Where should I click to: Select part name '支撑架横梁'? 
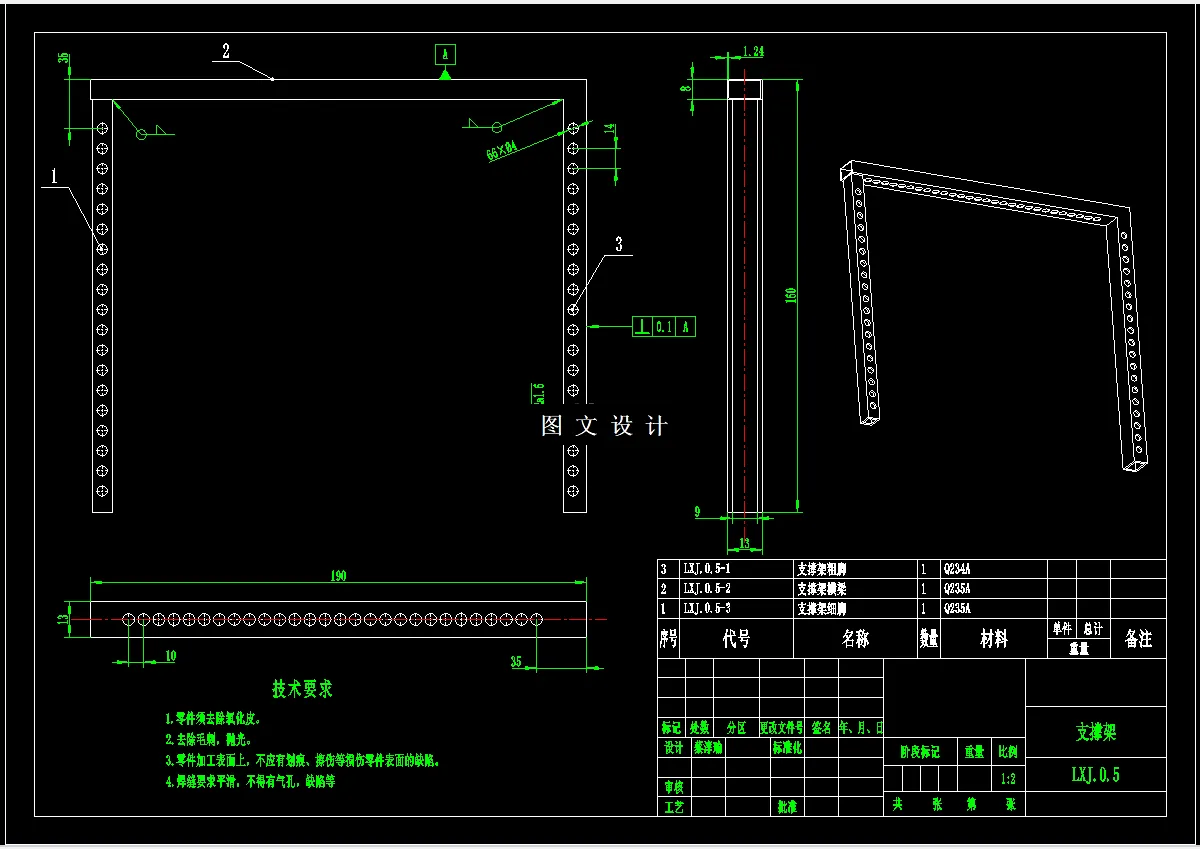(822, 588)
